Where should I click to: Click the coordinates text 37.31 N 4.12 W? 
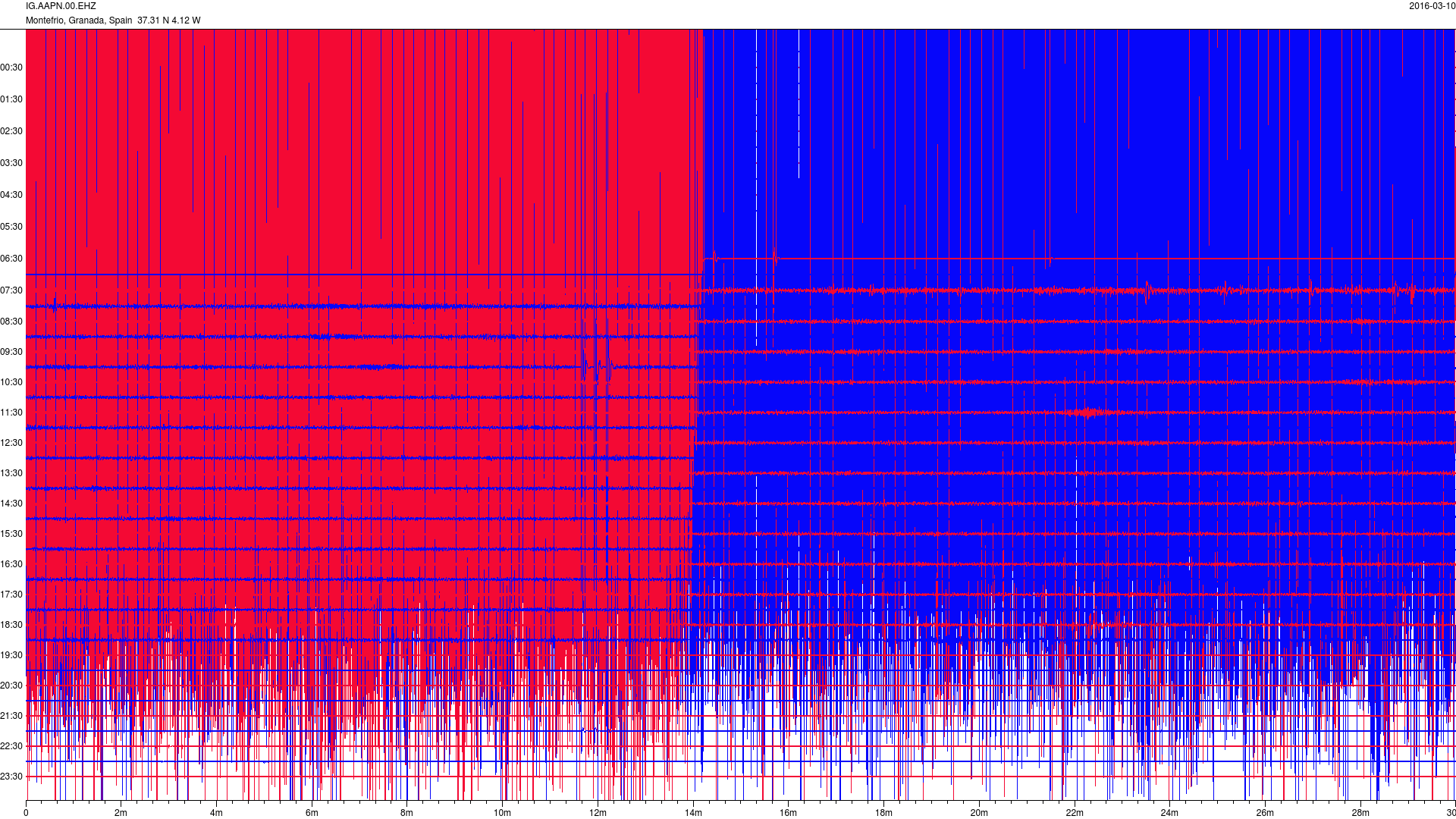click(x=169, y=20)
